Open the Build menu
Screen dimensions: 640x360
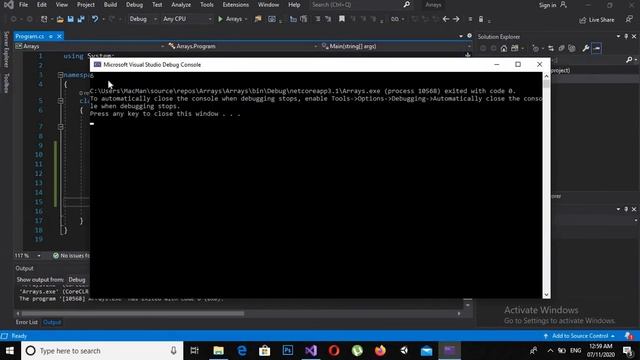110,5
